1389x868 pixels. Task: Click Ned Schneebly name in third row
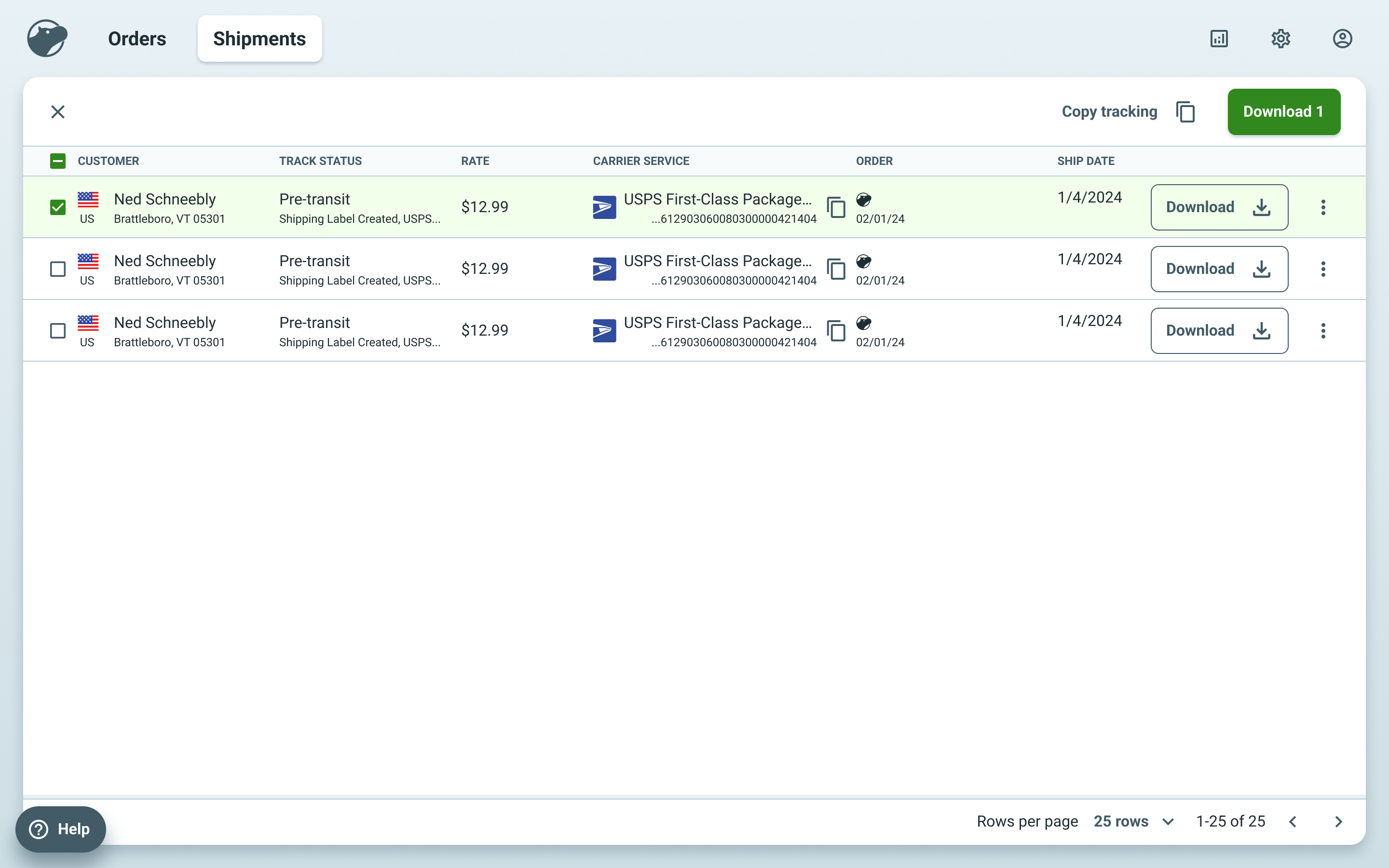(x=165, y=323)
